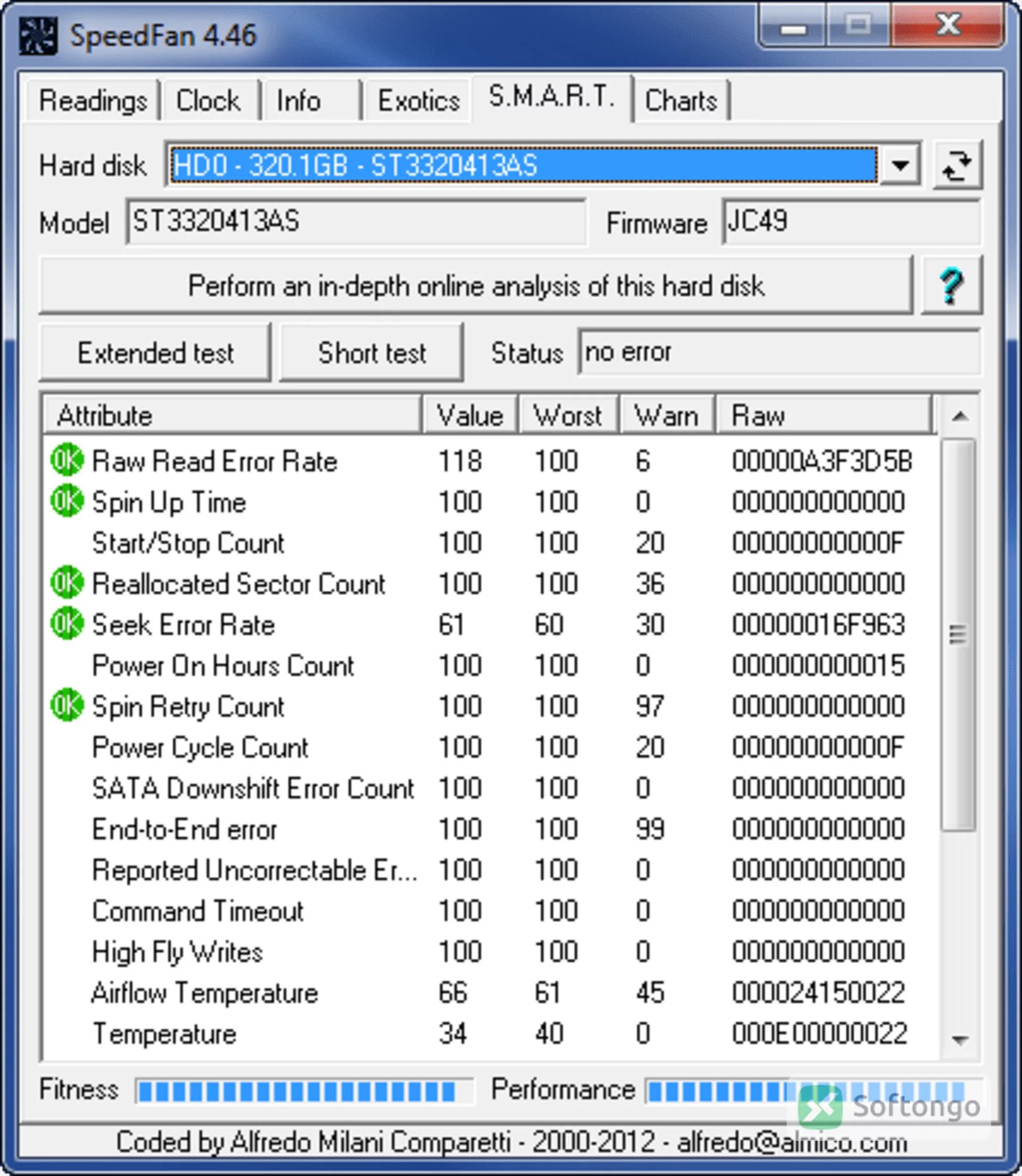Click the Warn value 99 for End-to-End error
The height and width of the screenshot is (1176, 1022).
pyautogui.click(x=649, y=829)
